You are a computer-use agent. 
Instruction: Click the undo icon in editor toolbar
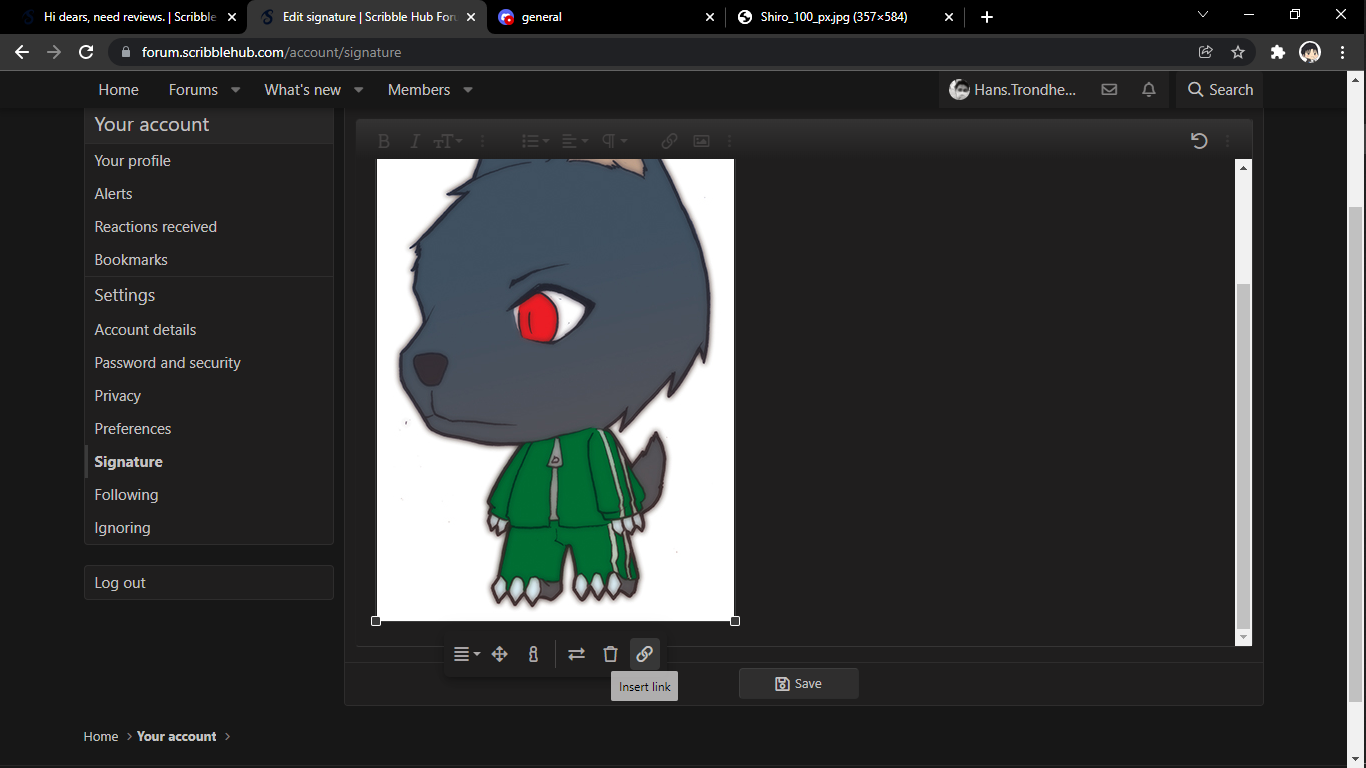point(1199,141)
